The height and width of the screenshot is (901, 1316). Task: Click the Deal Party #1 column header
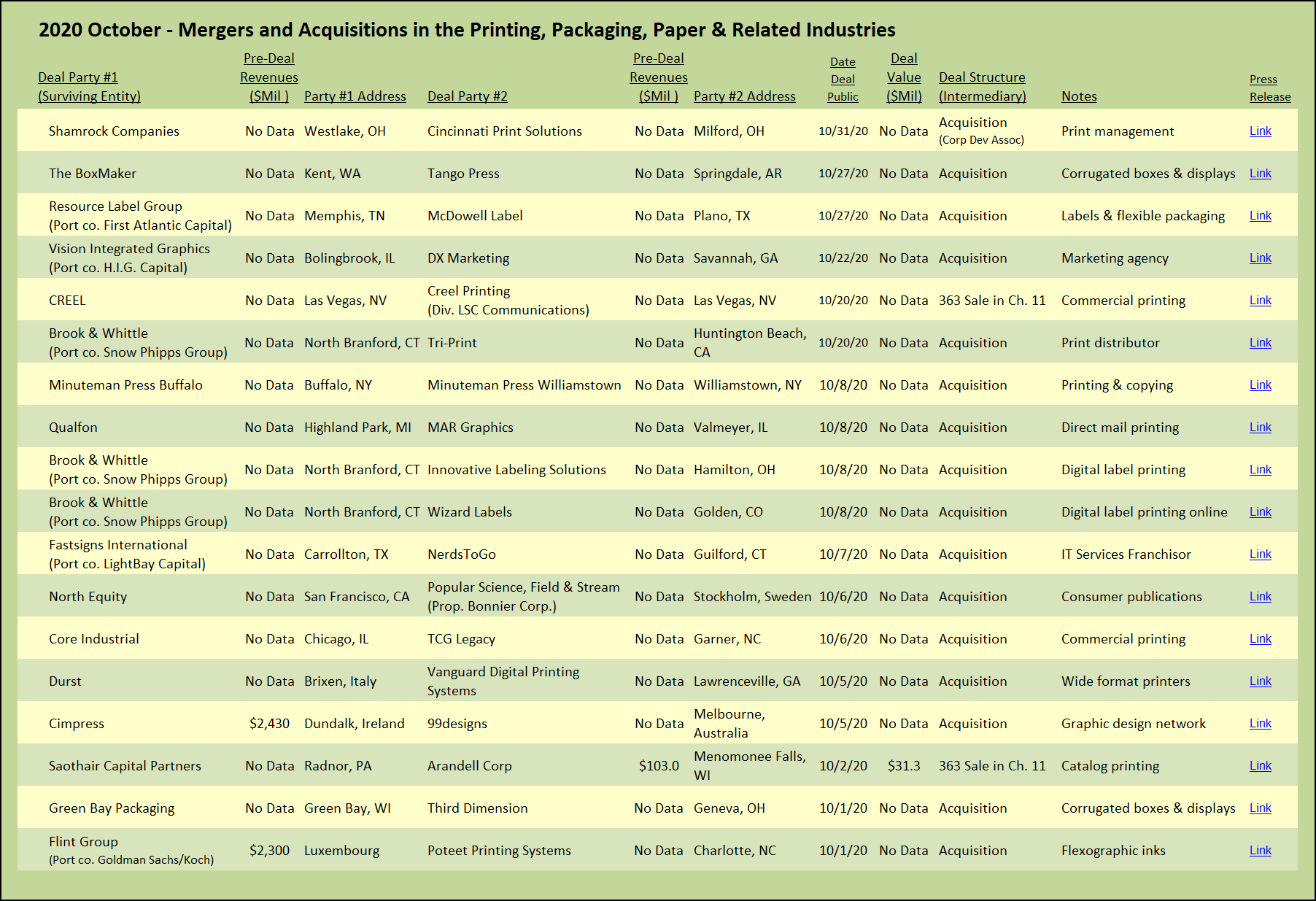click(x=89, y=87)
